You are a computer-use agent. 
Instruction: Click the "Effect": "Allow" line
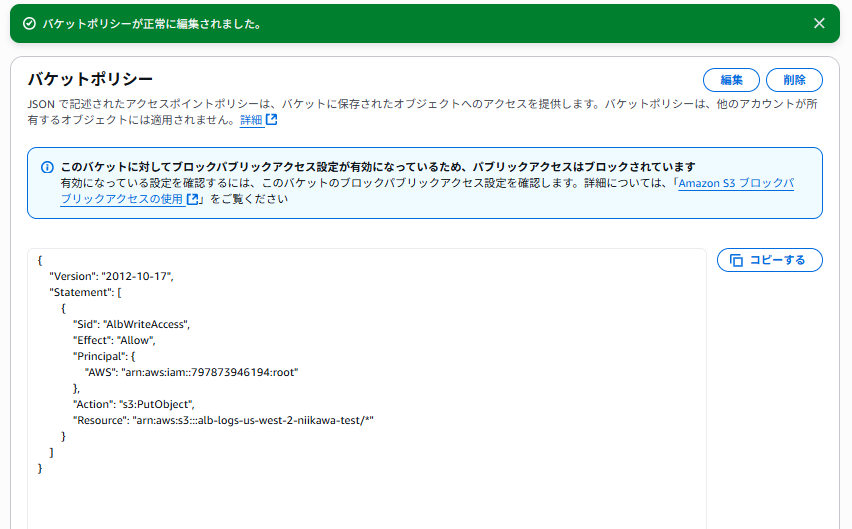click(x=114, y=341)
